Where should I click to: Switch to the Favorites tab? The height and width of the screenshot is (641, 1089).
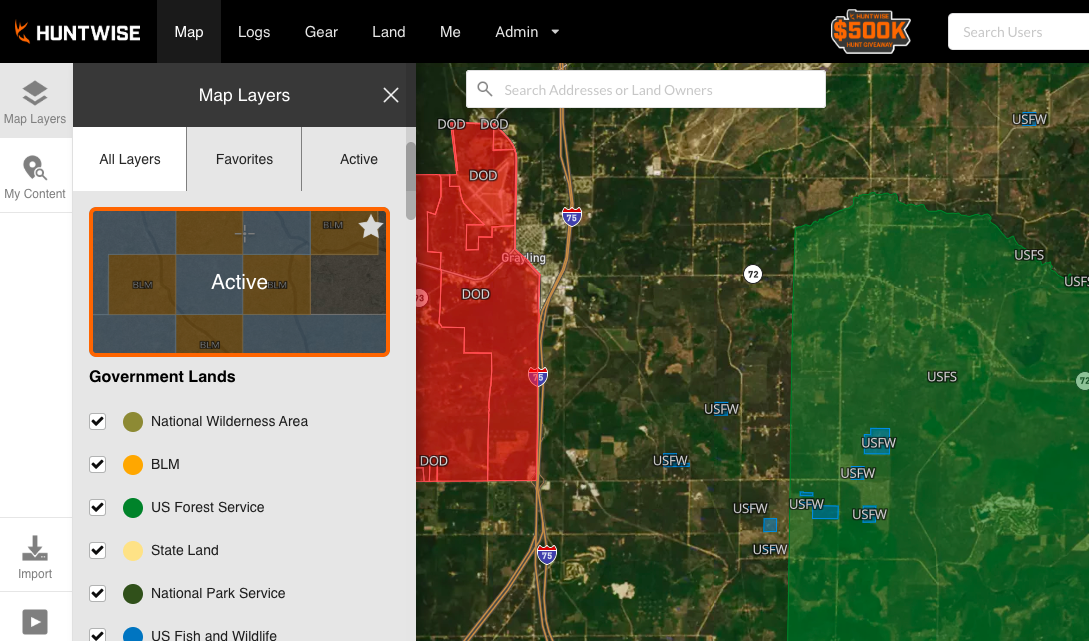pos(244,159)
